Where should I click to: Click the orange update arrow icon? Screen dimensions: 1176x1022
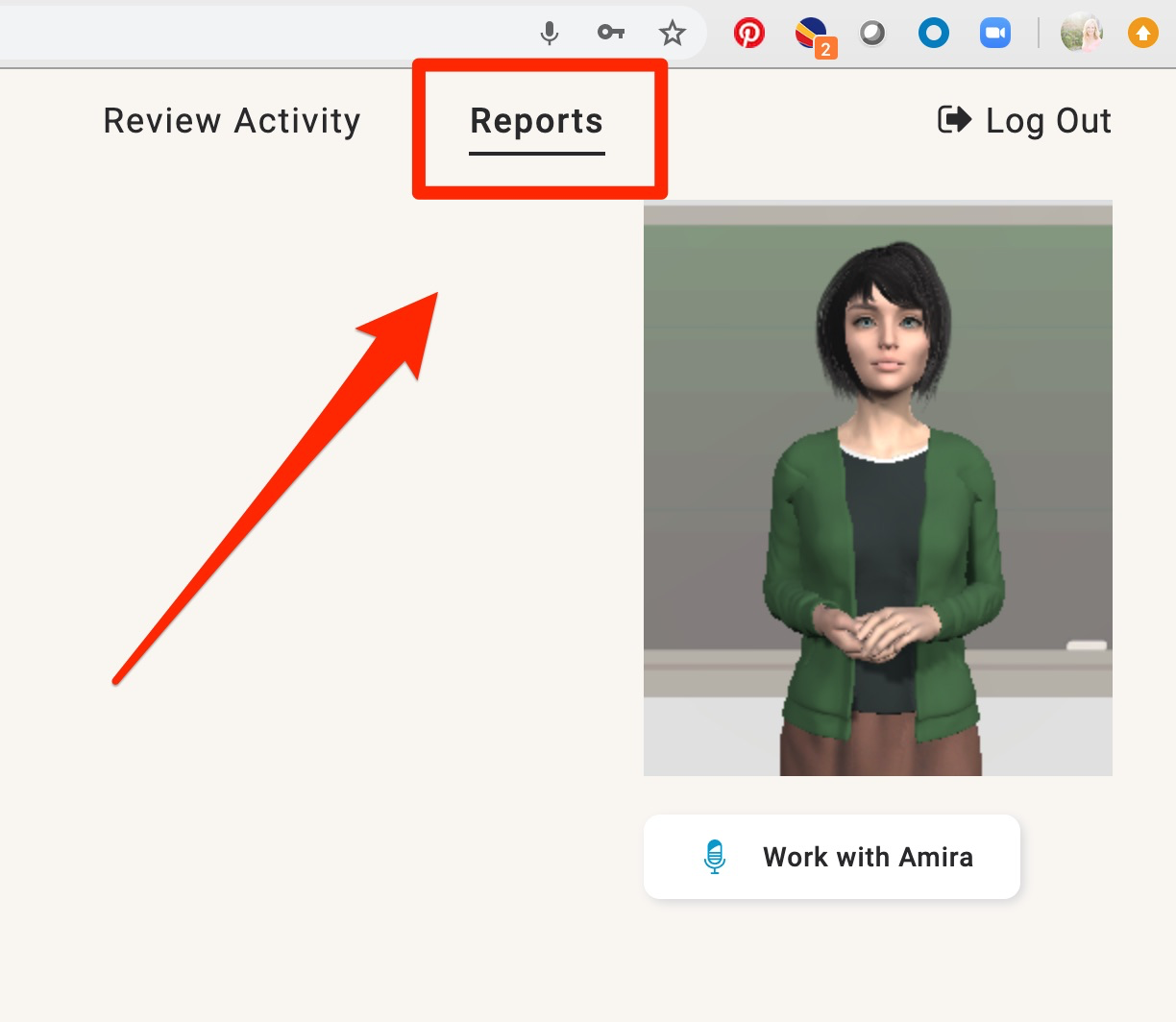click(1143, 34)
